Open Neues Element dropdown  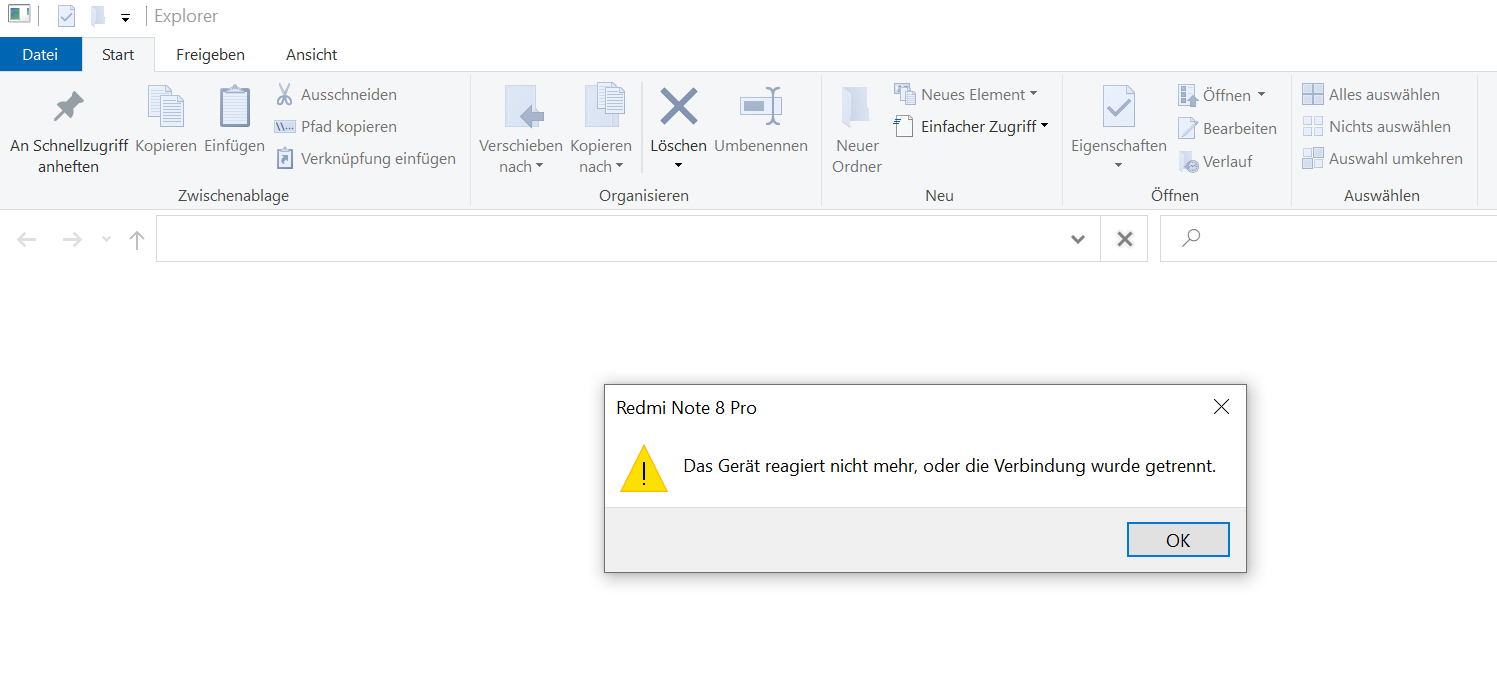(x=966, y=94)
